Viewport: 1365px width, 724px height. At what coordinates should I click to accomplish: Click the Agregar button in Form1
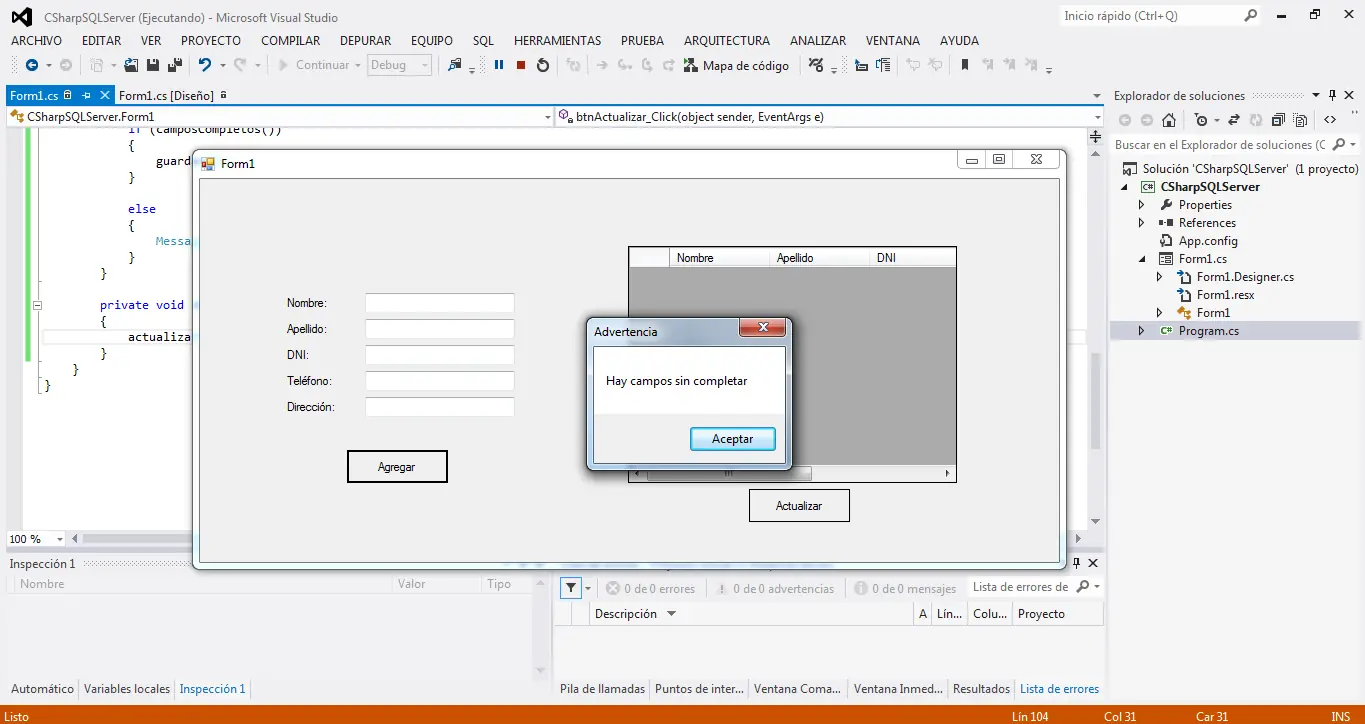point(397,467)
